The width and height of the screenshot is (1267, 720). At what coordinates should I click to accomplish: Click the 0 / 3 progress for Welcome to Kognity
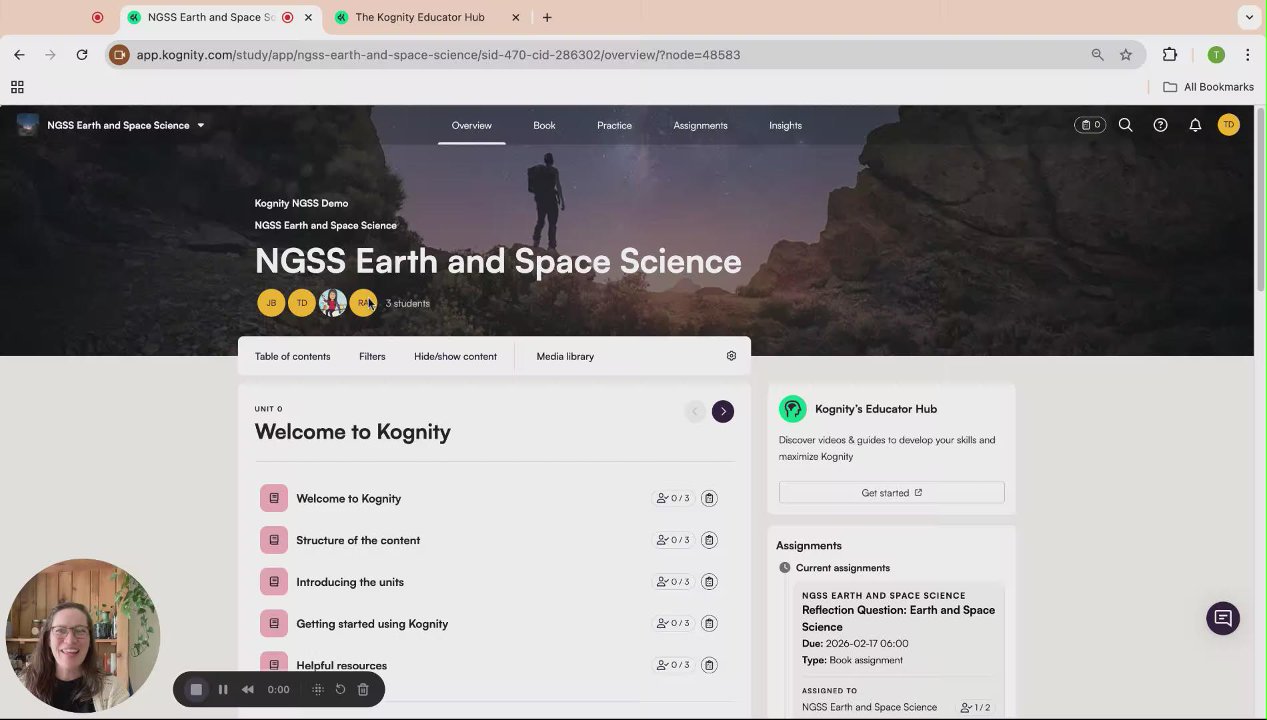(673, 498)
